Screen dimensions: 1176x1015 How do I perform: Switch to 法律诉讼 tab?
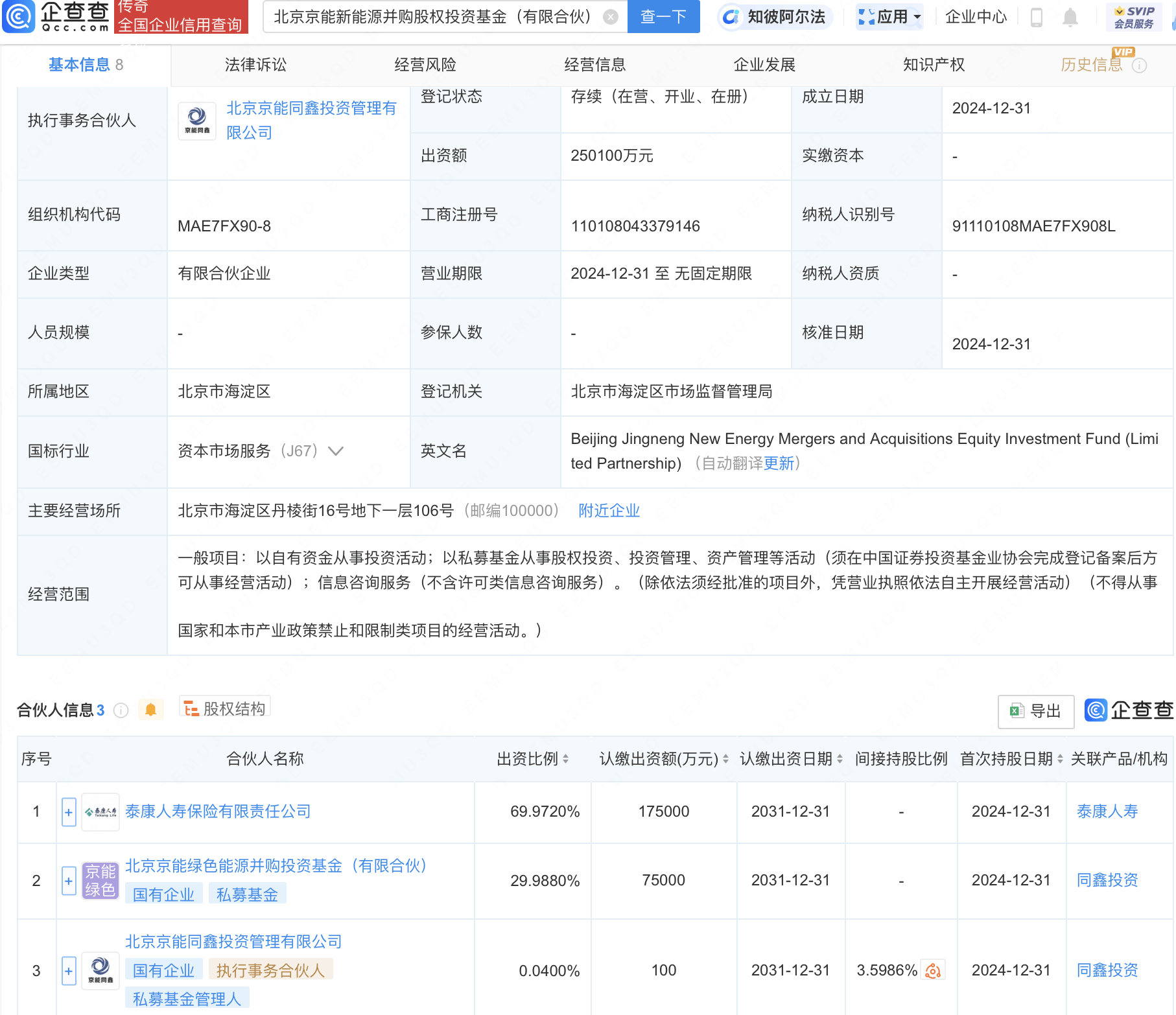255,65
